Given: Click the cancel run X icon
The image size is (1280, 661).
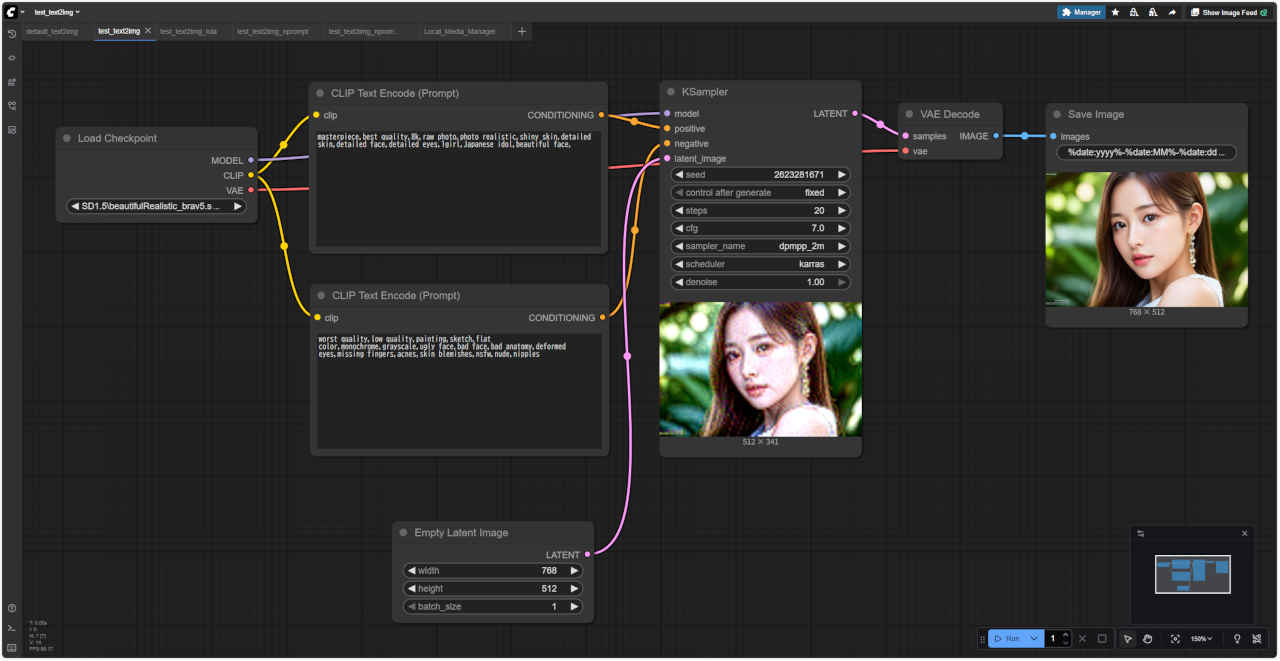Looking at the screenshot, I should 1082,639.
